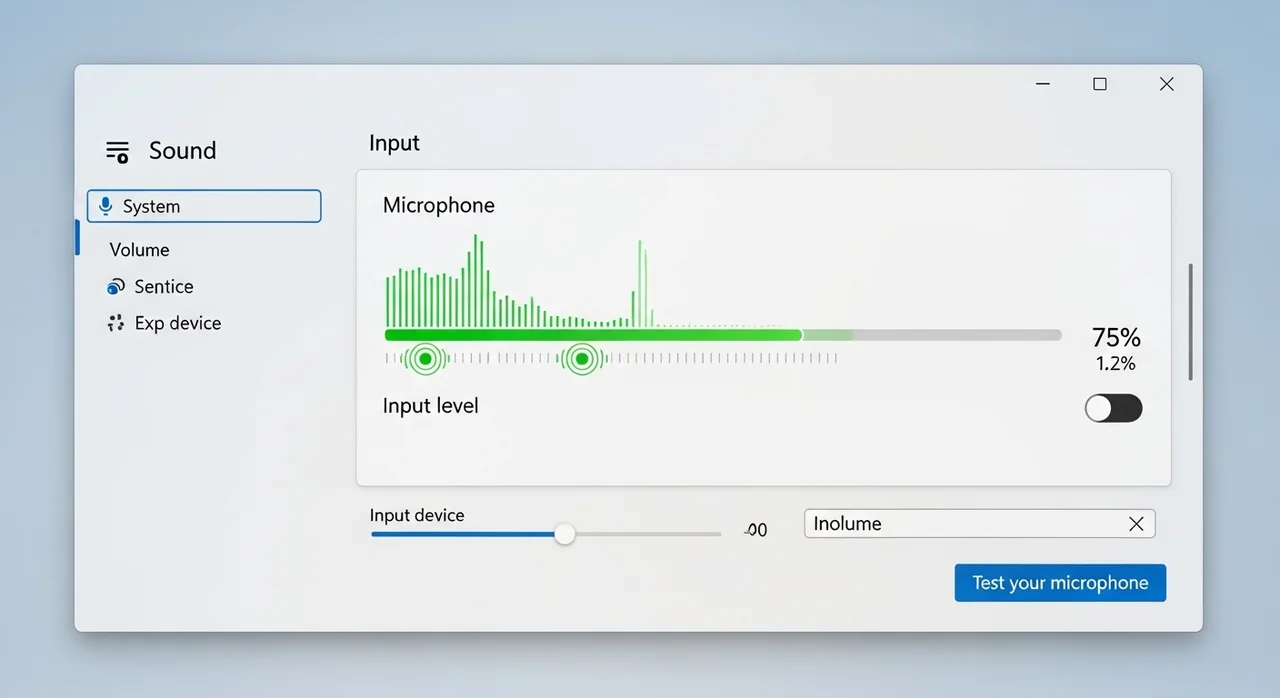
Task: Click the microphone icon in System item
Action: tap(105, 206)
